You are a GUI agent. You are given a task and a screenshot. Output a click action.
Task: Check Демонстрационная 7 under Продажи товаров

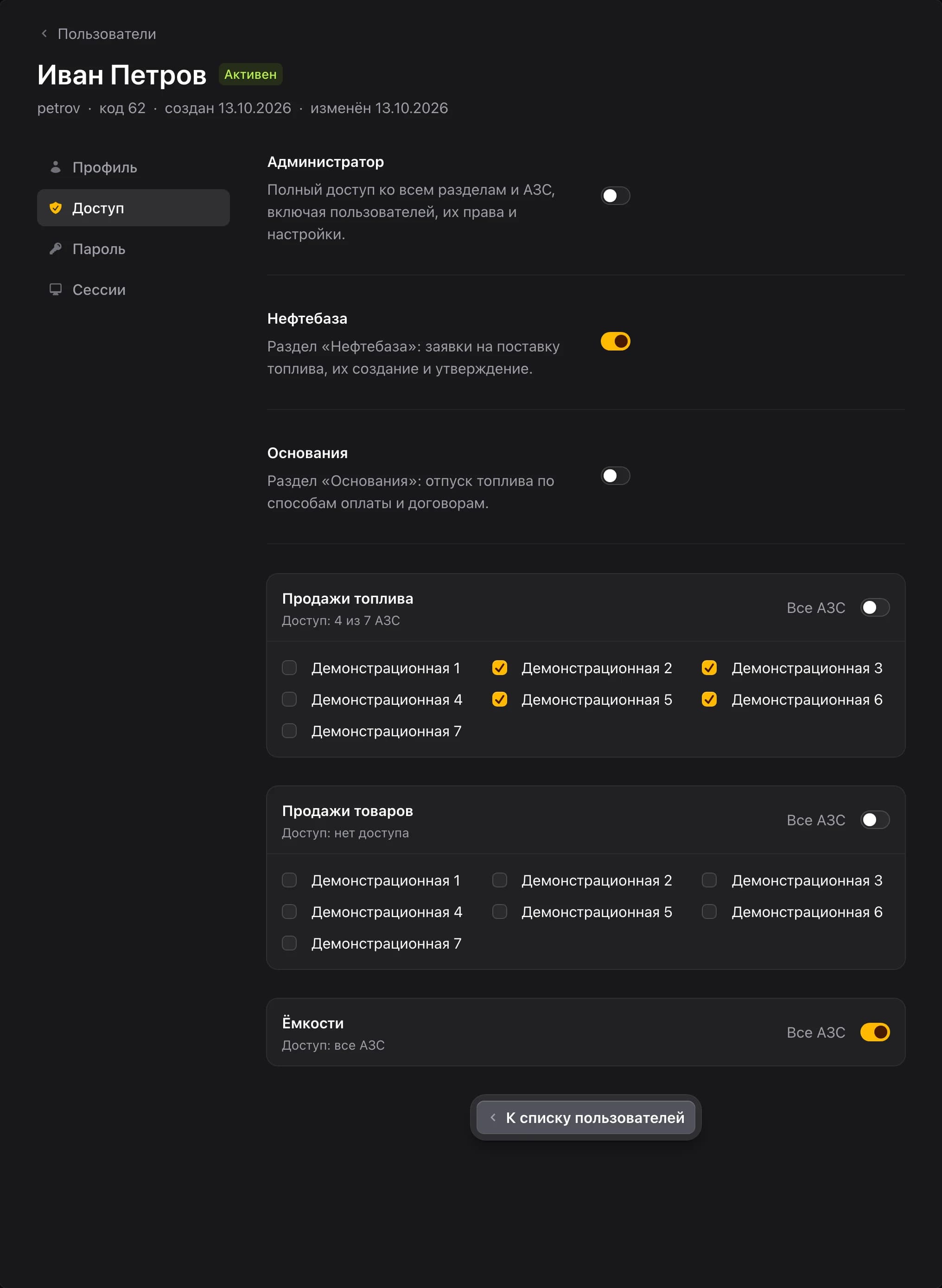pyautogui.click(x=289, y=943)
